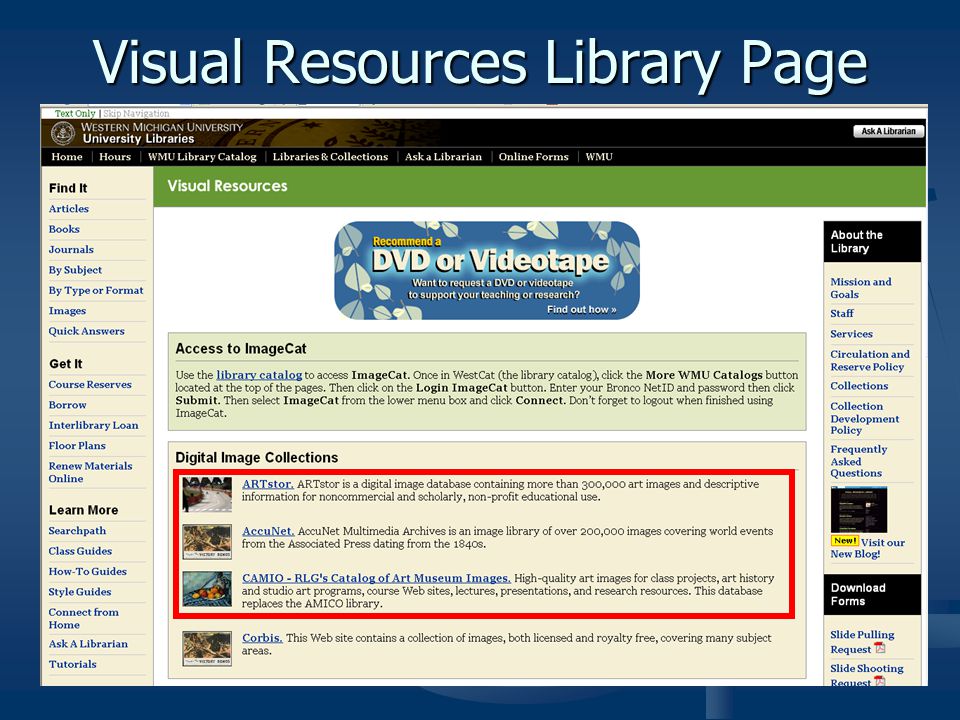Open WMU Library Catalog in the nav bar
960x720 pixels.
click(202, 157)
